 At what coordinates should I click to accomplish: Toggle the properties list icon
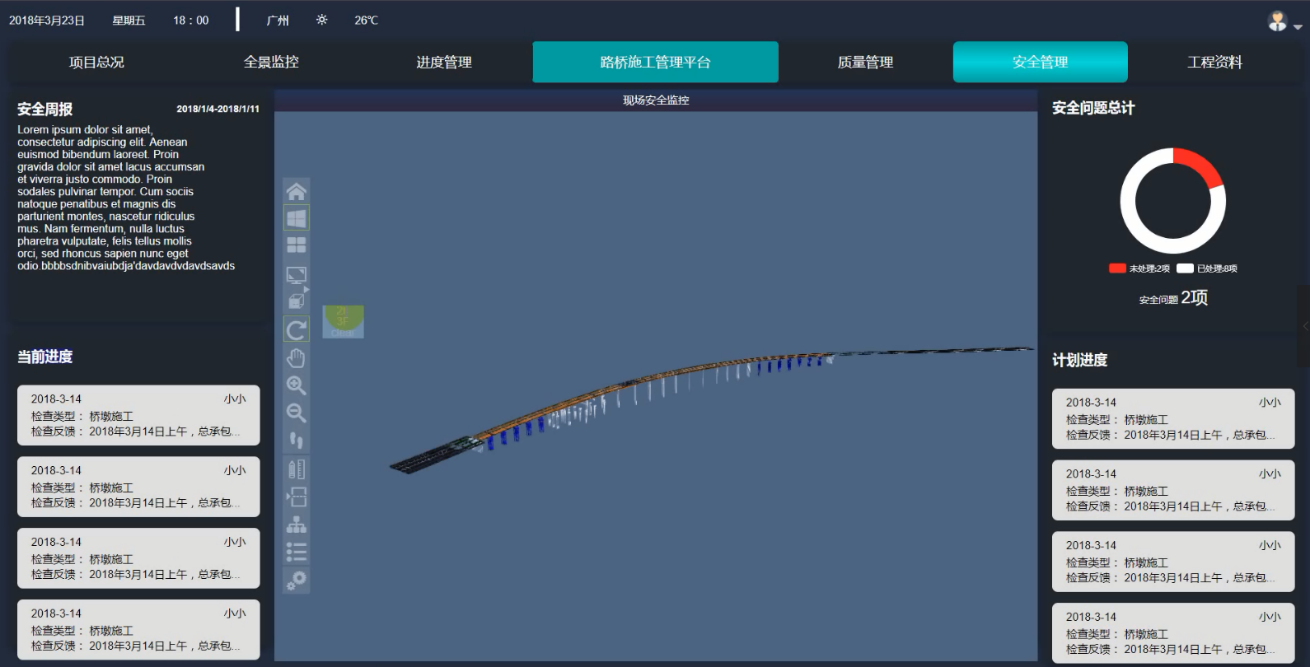(297, 552)
